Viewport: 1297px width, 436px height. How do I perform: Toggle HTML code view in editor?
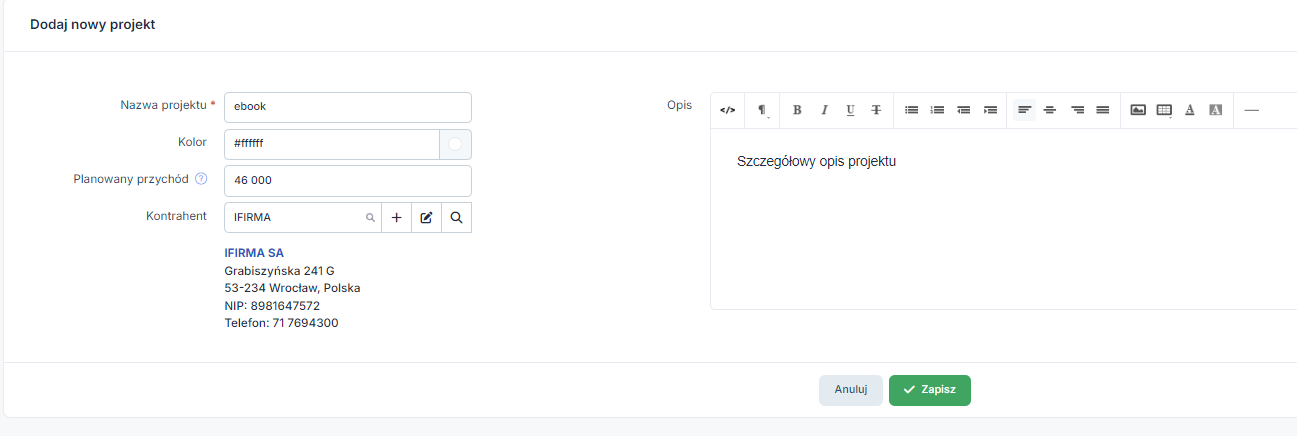[x=727, y=110]
